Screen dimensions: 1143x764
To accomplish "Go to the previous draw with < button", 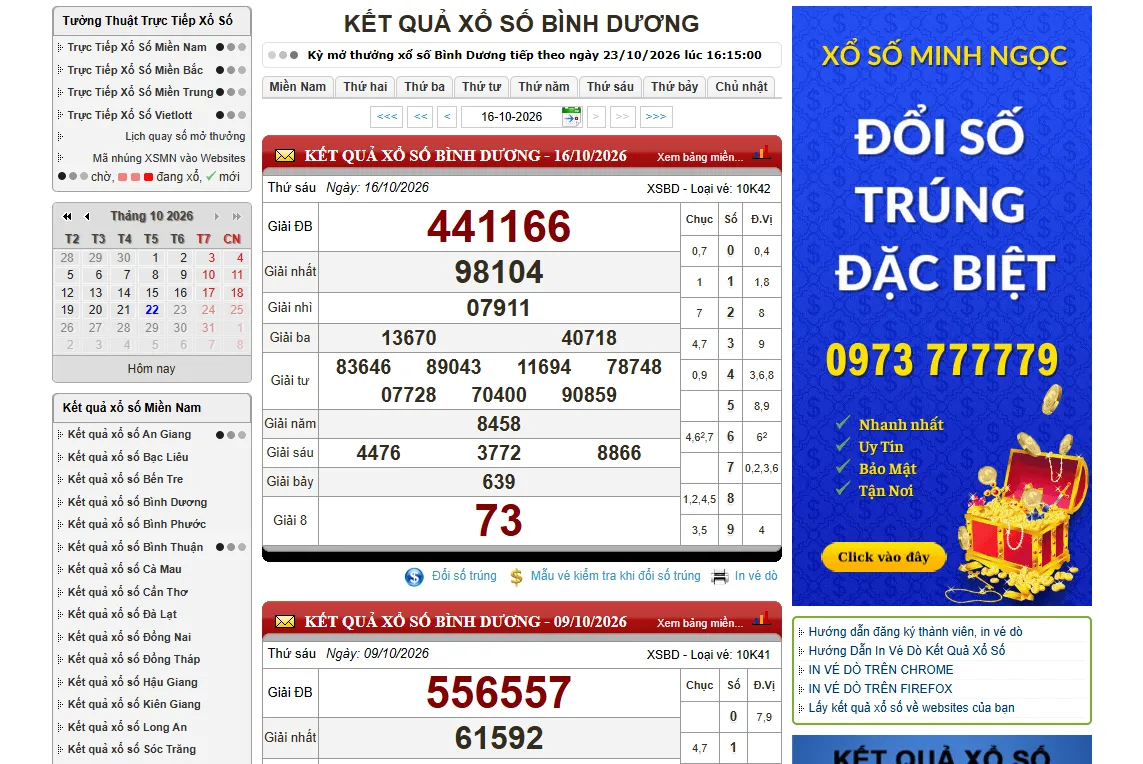I will [447, 117].
